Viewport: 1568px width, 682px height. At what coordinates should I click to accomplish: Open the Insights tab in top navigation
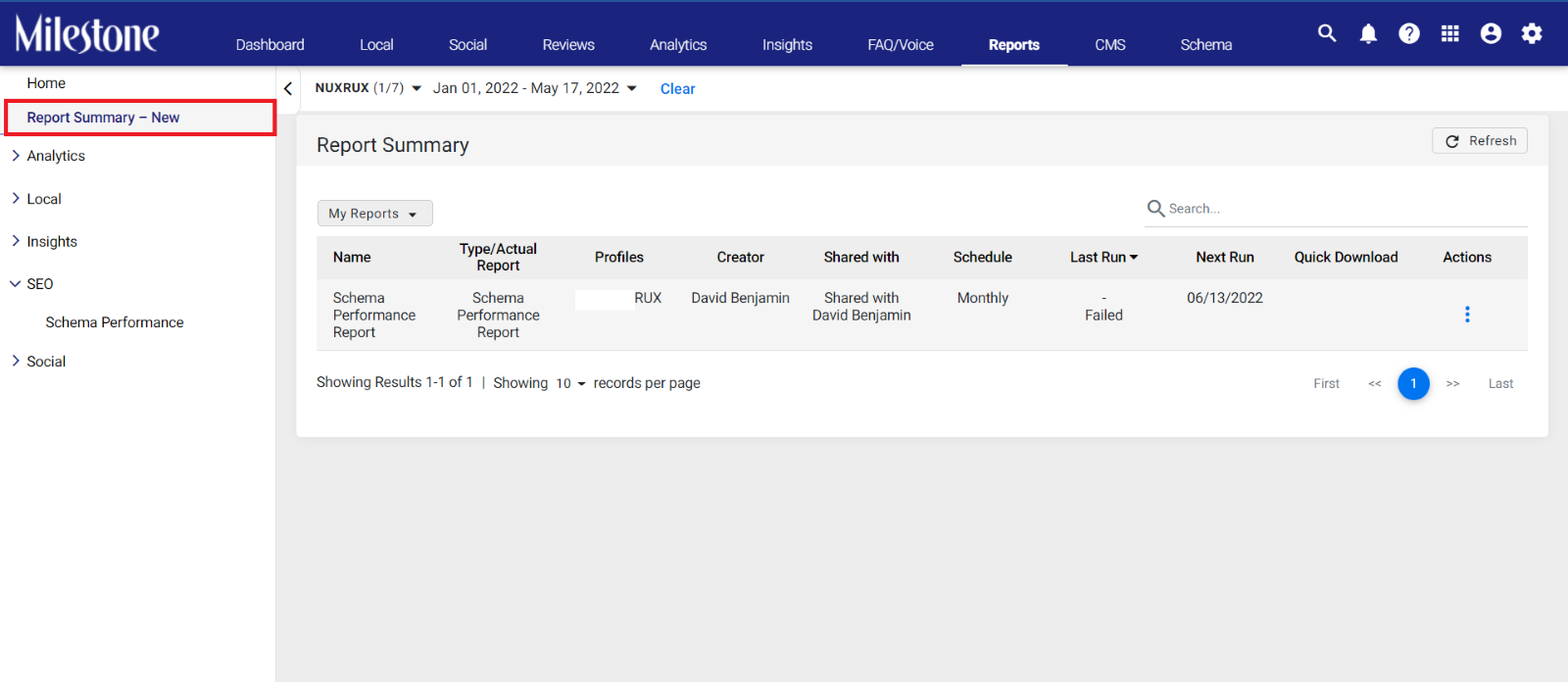point(787,45)
